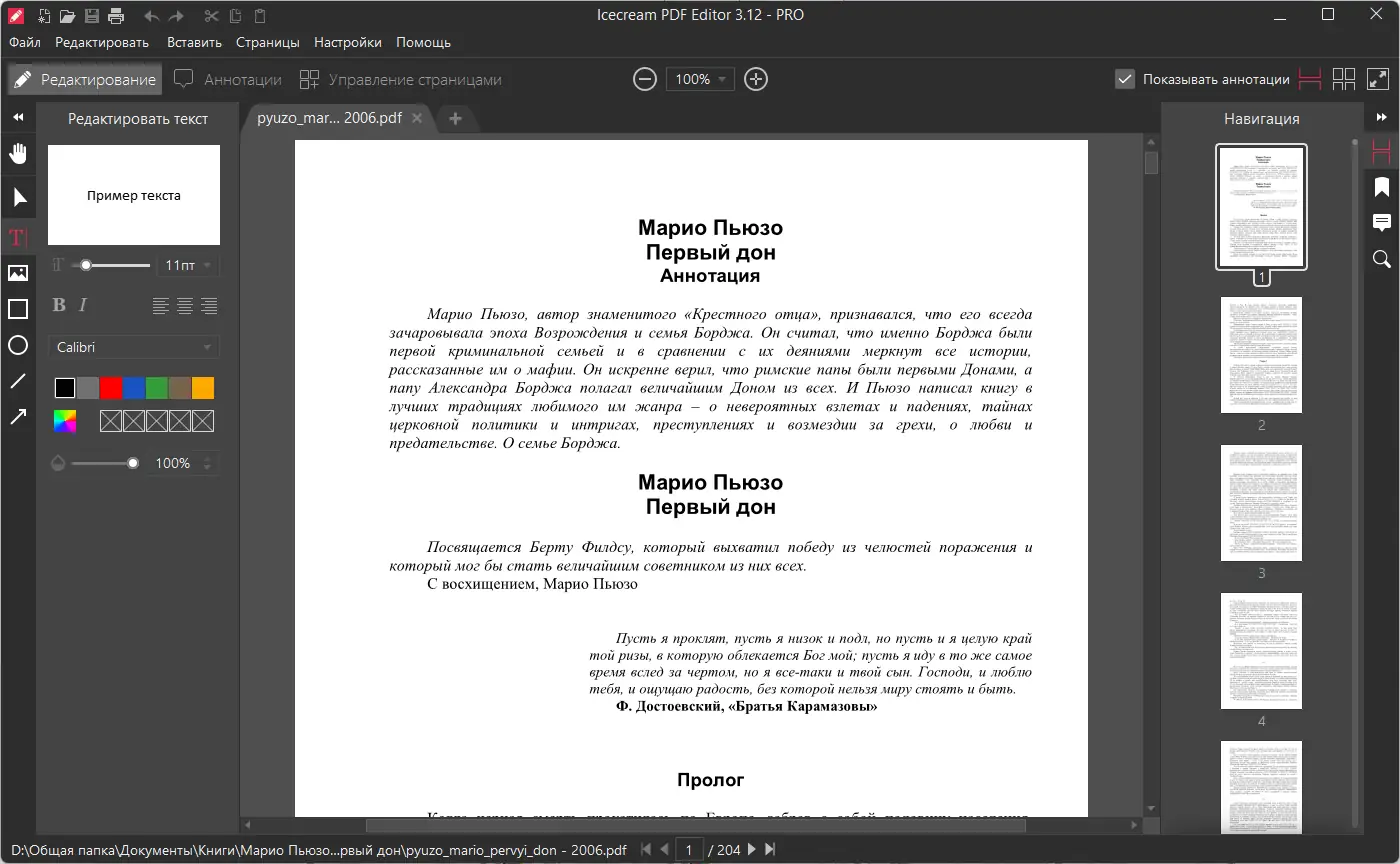Choose the Insert Image tool

(18, 273)
